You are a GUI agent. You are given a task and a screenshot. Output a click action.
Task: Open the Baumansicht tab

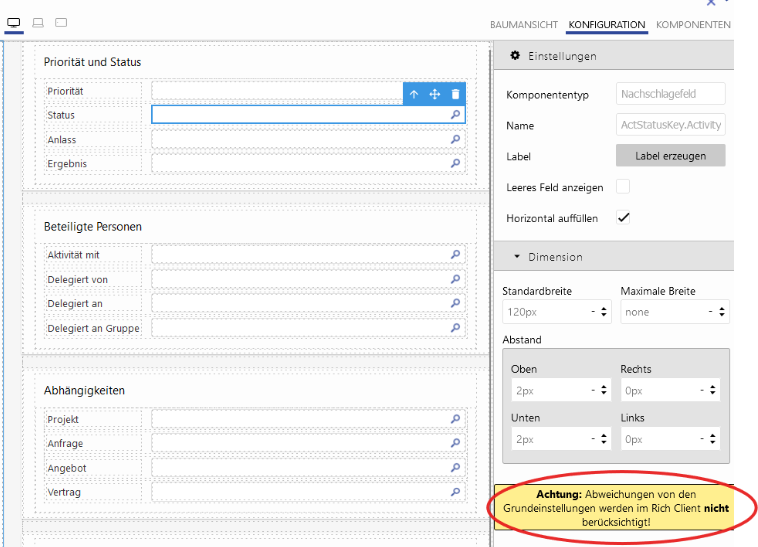click(524, 25)
